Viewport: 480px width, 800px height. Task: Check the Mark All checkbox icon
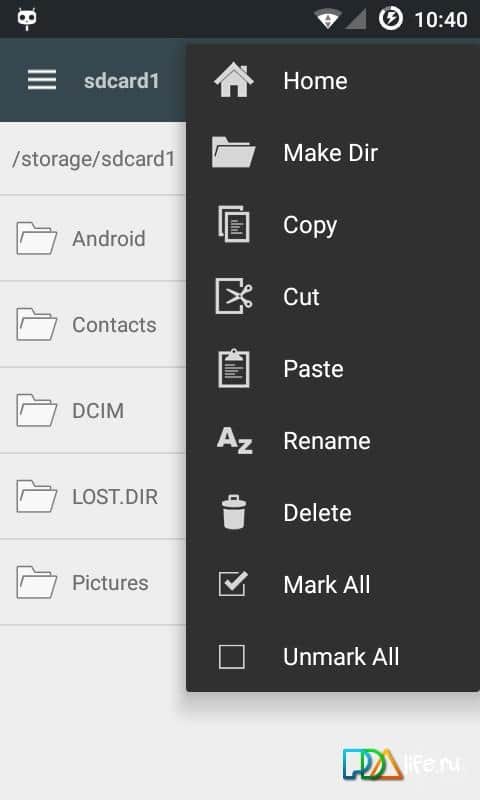pyautogui.click(x=233, y=584)
